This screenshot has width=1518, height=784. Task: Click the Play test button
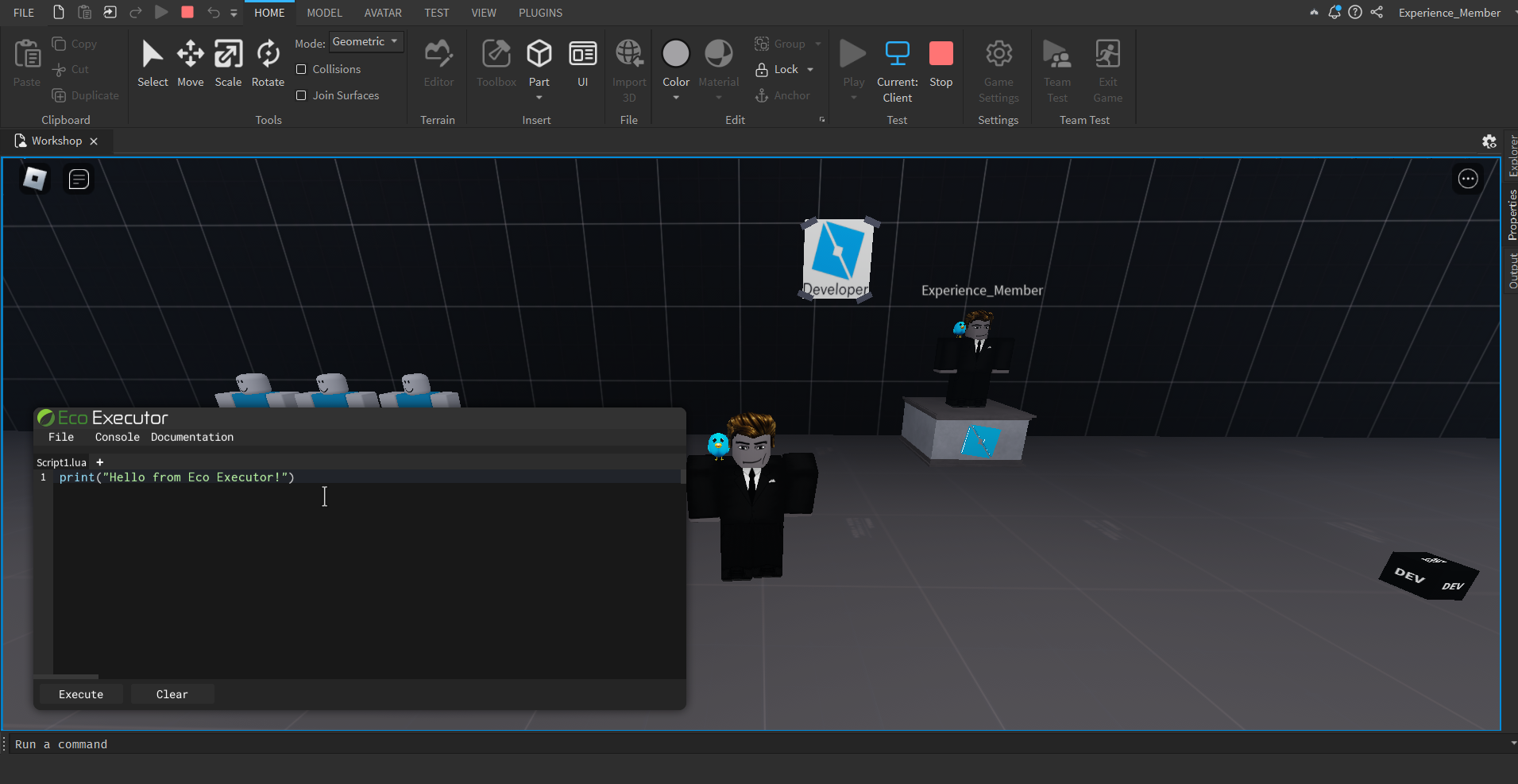853,54
